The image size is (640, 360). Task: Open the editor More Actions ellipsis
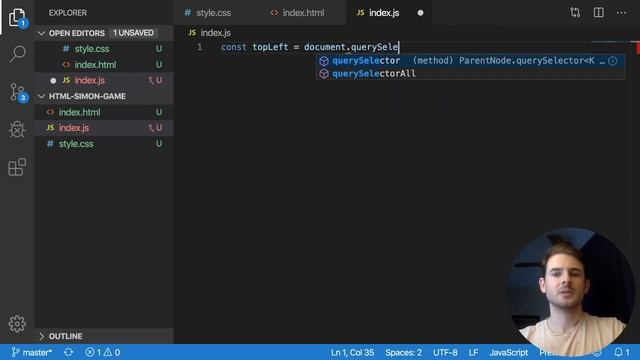pos(621,13)
